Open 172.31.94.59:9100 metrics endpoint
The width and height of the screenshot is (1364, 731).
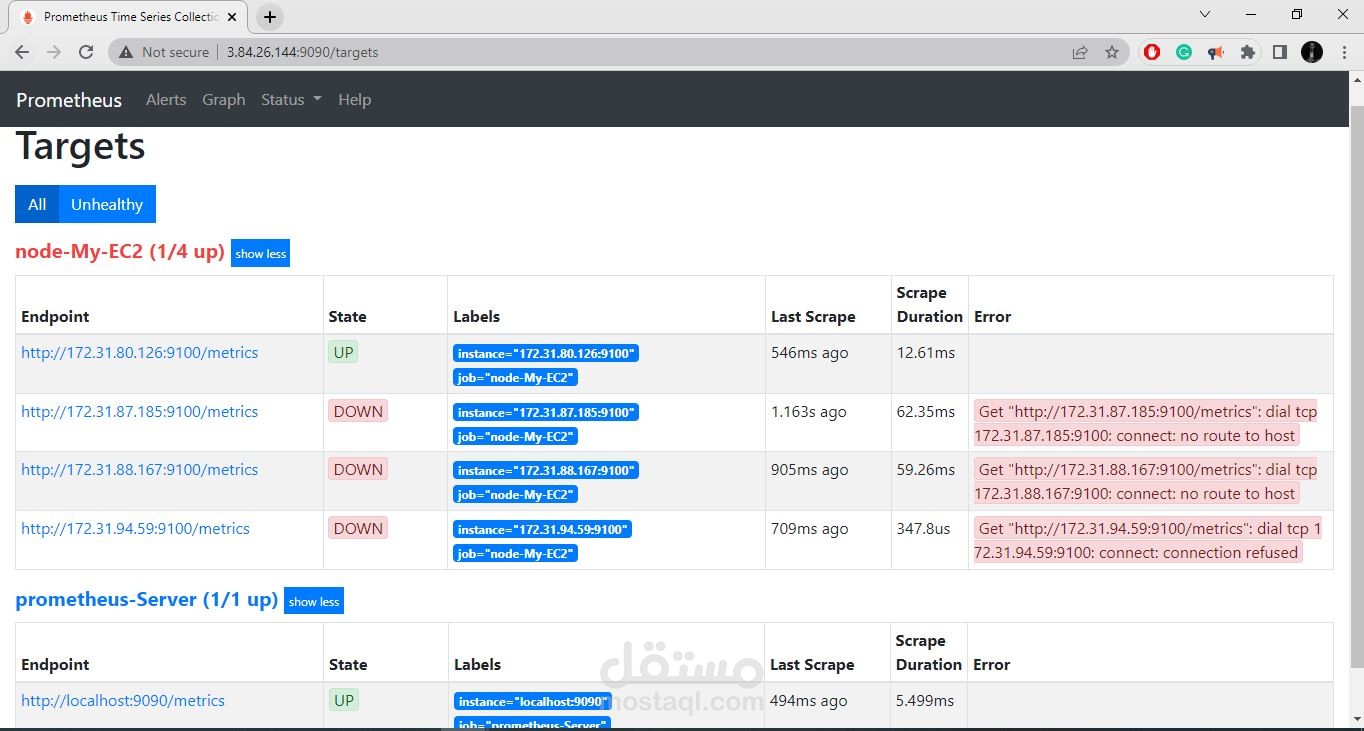pyautogui.click(x=135, y=529)
